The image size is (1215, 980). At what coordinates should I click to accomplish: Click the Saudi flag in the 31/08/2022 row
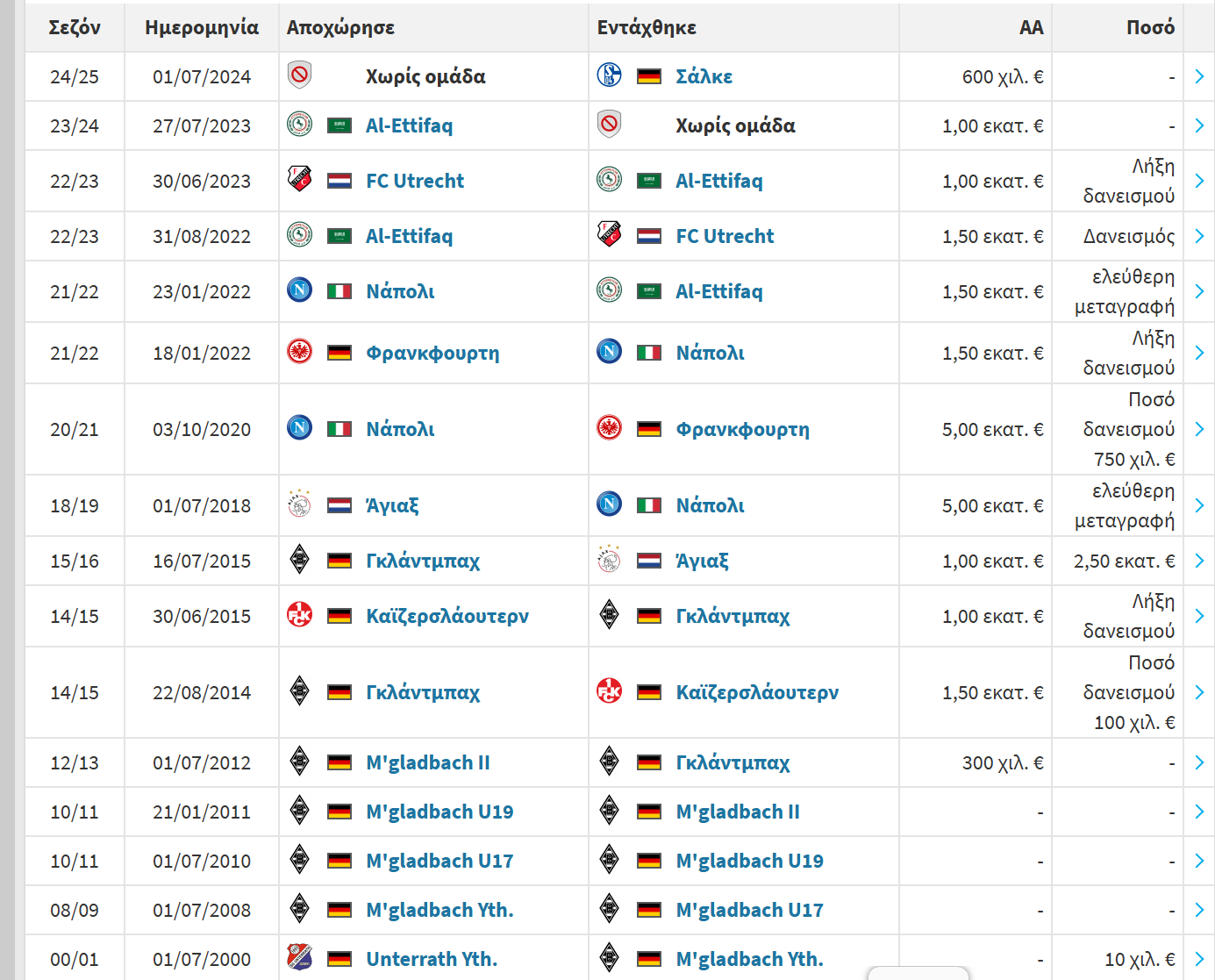339,236
